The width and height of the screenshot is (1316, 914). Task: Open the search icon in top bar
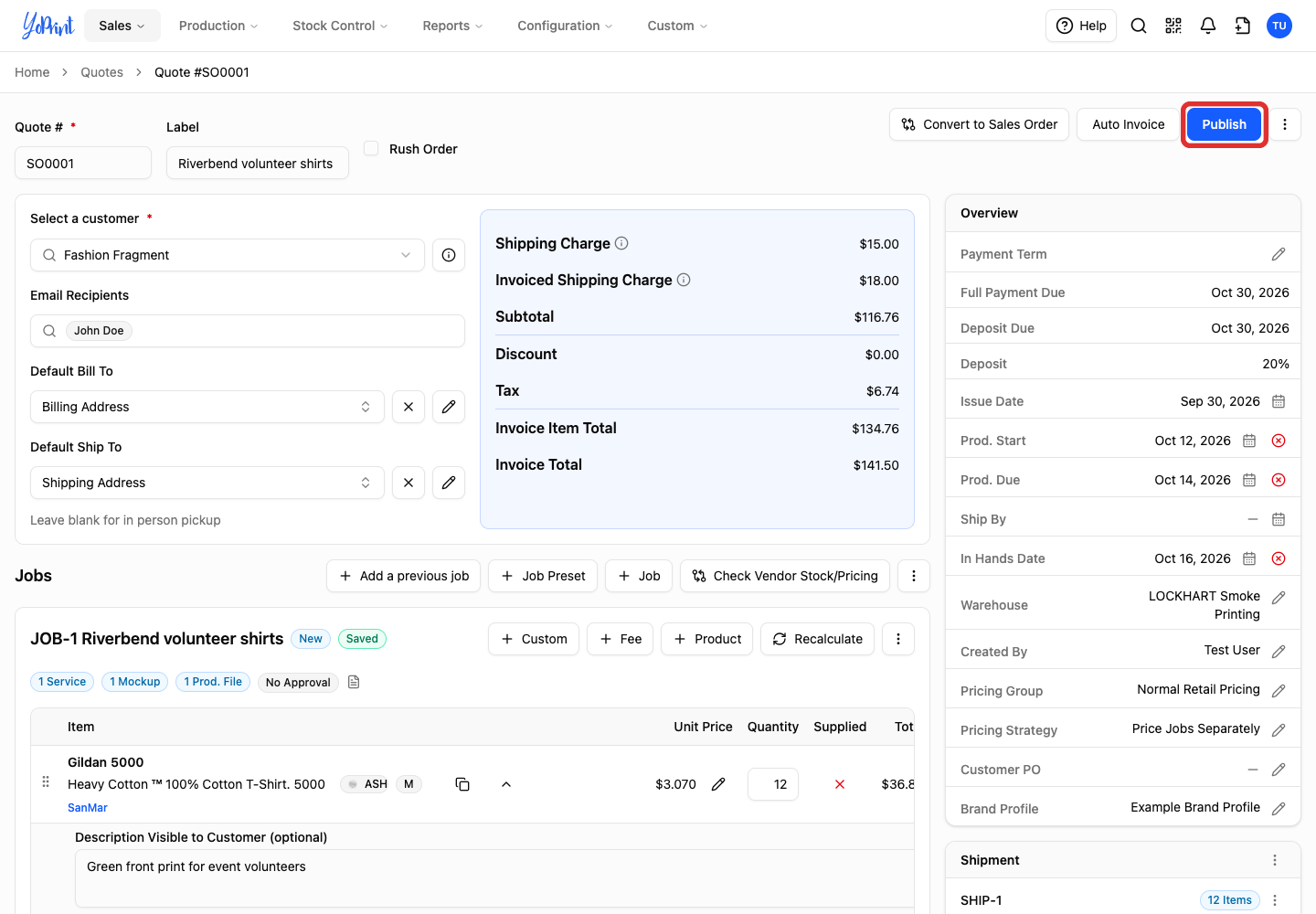tap(1139, 26)
